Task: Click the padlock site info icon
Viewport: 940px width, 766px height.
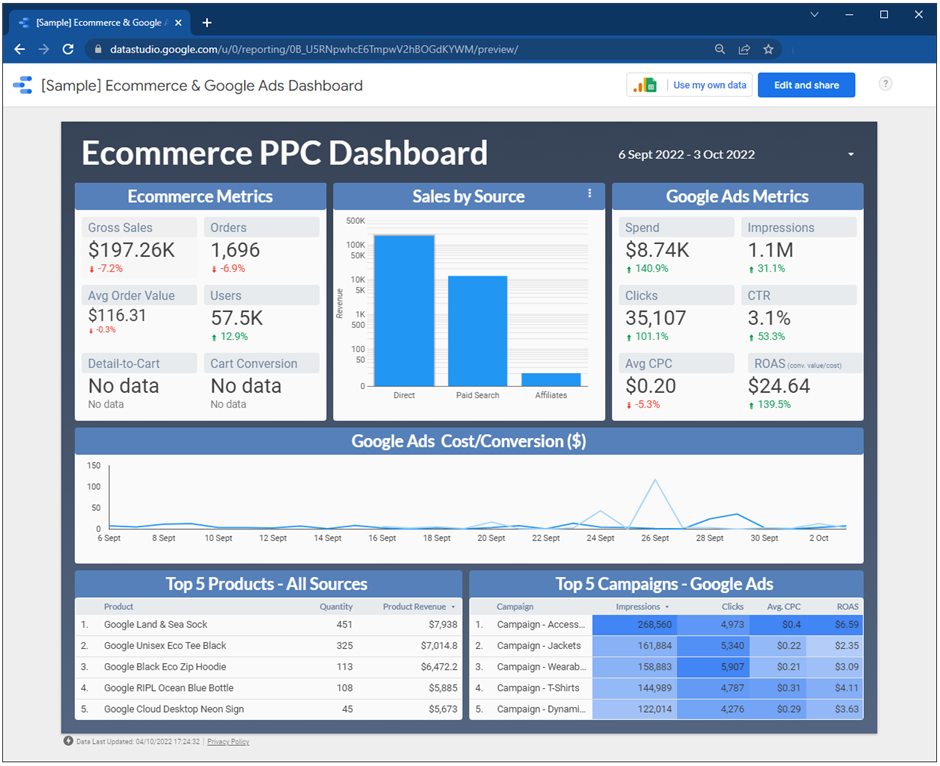Action: (98, 49)
